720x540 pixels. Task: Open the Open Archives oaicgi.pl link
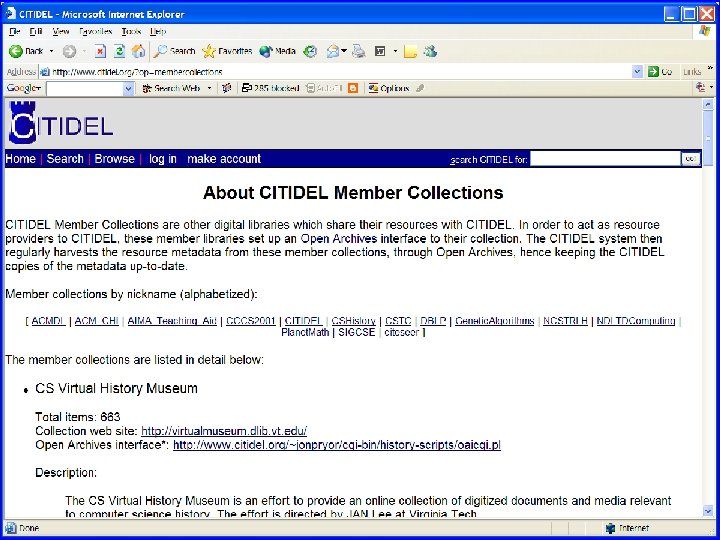337,445
